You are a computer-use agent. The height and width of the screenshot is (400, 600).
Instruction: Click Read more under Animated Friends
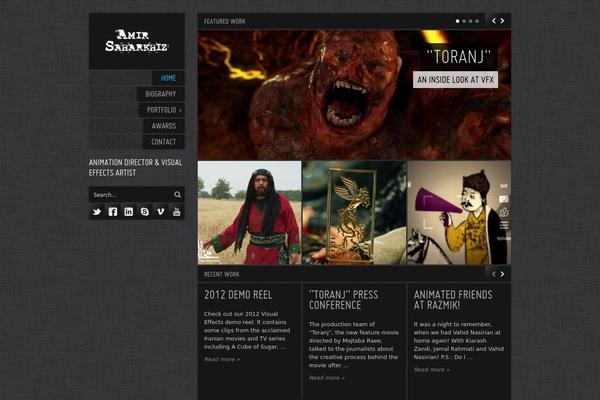[x=432, y=370]
